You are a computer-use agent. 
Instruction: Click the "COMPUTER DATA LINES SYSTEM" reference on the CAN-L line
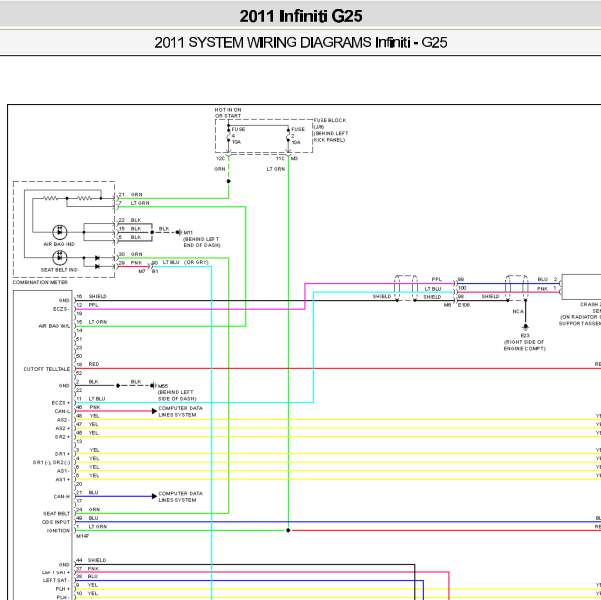coord(181,412)
